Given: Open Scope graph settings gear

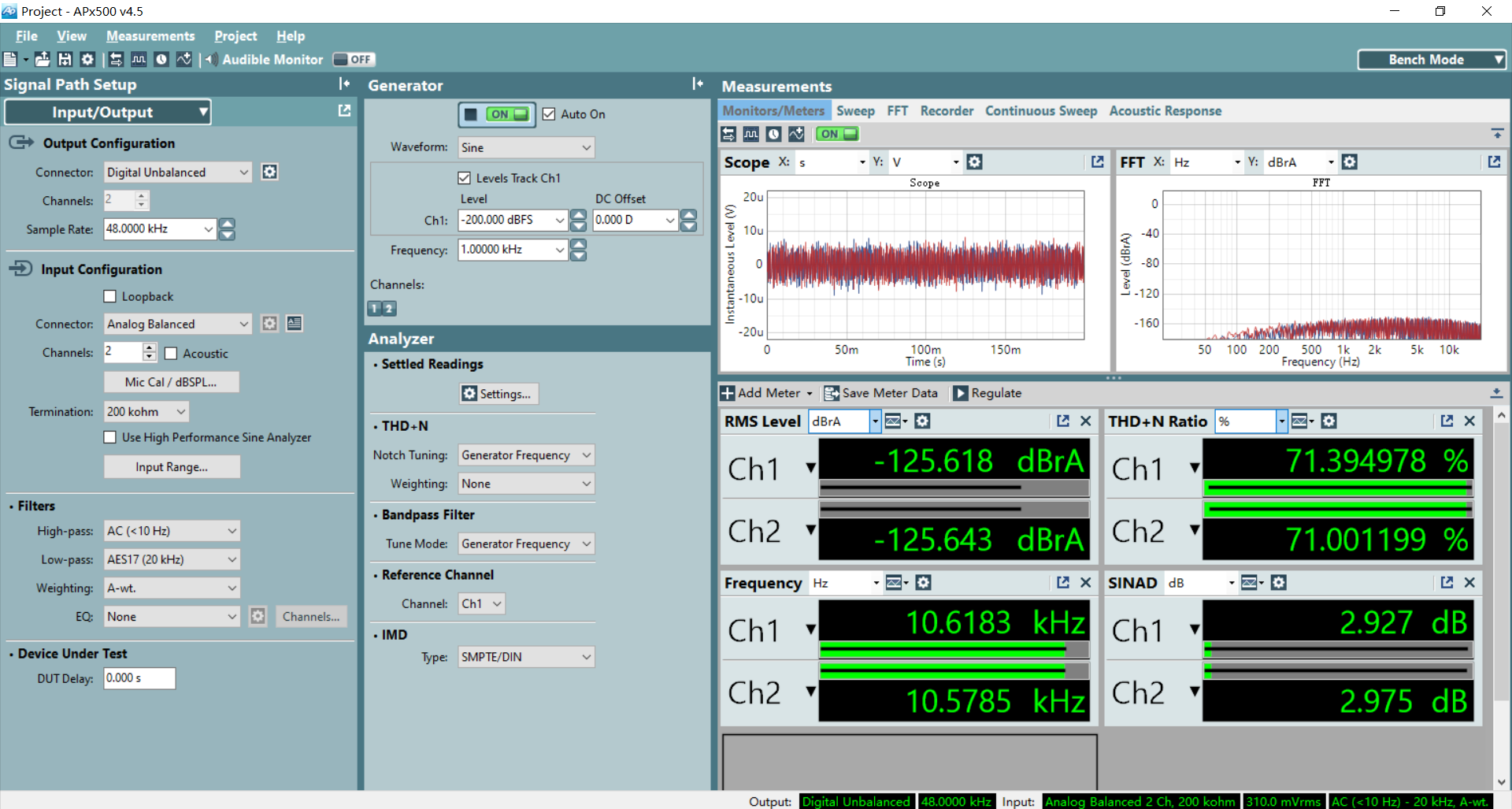Looking at the screenshot, I should coord(974,161).
